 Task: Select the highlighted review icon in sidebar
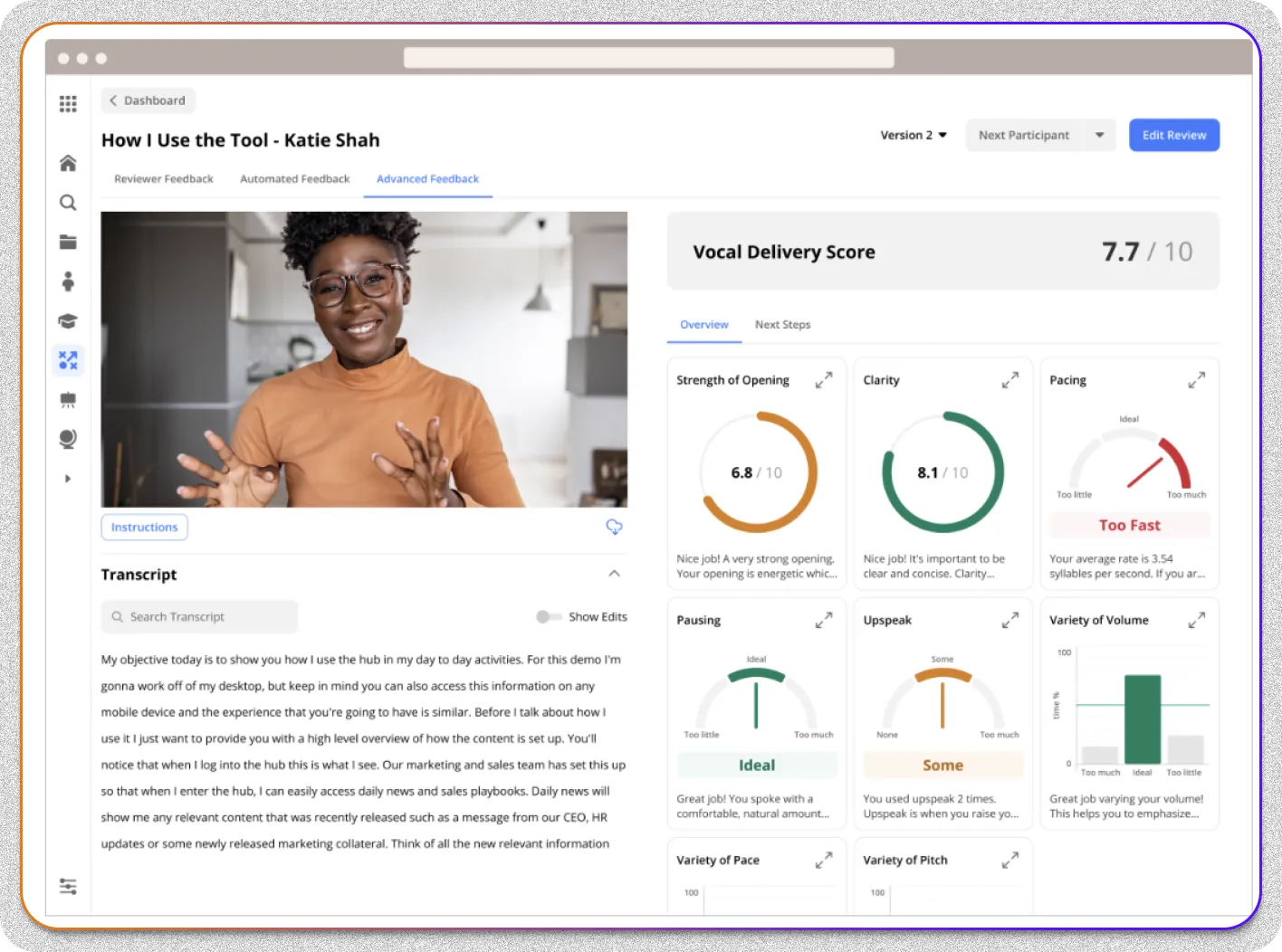[x=68, y=360]
